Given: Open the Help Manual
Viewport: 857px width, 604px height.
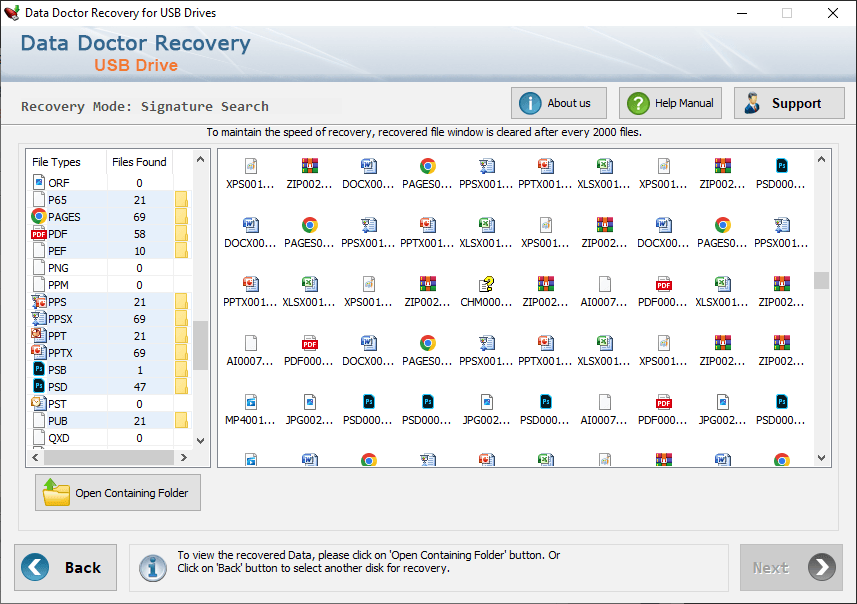Looking at the screenshot, I should (670, 103).
